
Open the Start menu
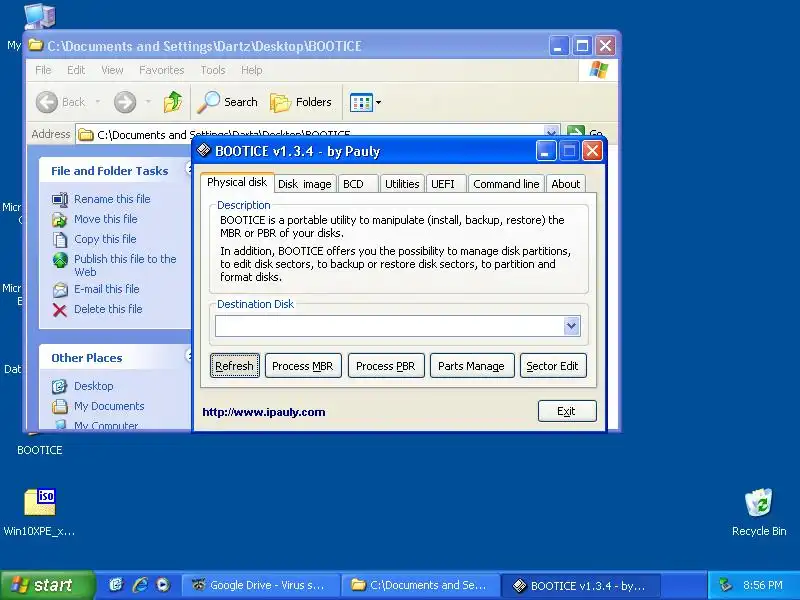pos(47,585)
